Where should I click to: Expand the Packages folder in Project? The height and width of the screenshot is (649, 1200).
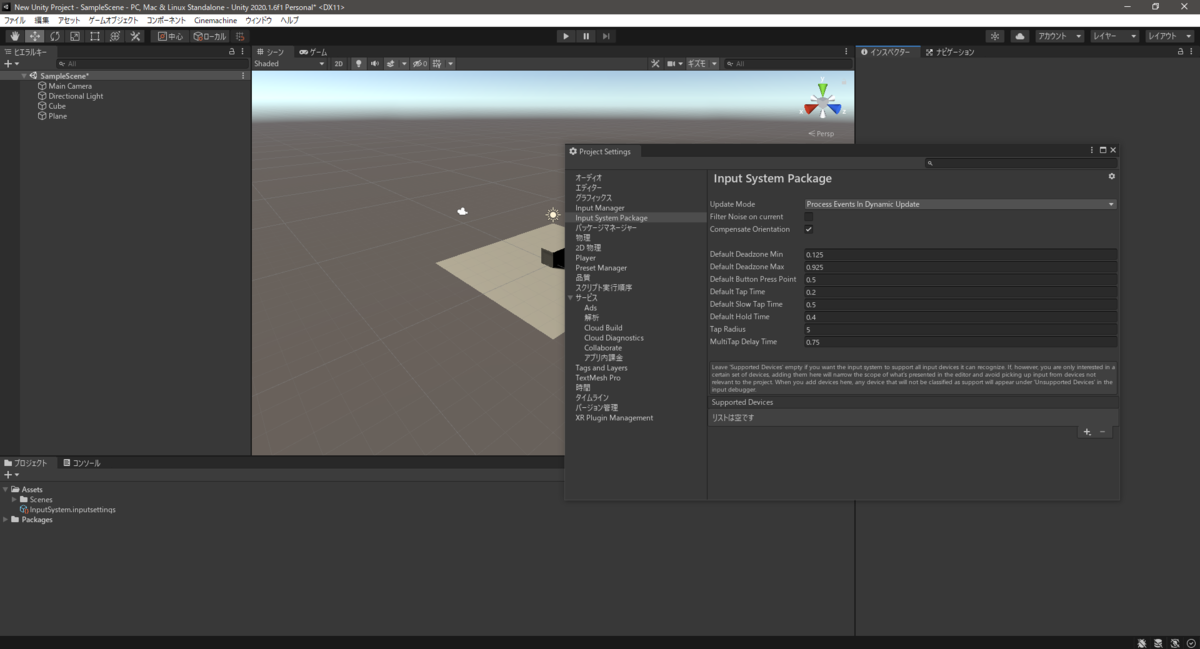tap(5, 519)
